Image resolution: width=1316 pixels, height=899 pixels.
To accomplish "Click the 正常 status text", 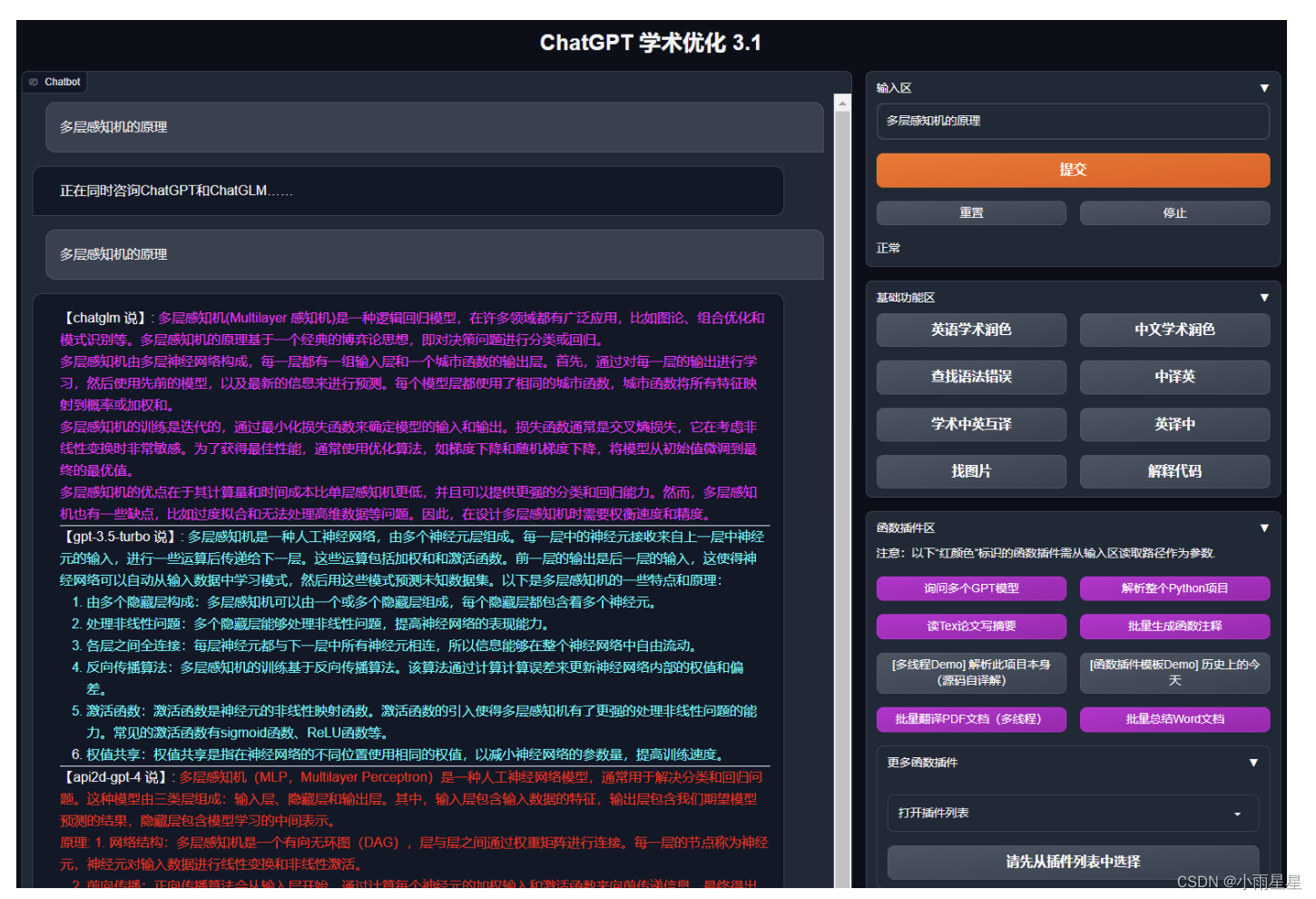I will tap(889, 248).
